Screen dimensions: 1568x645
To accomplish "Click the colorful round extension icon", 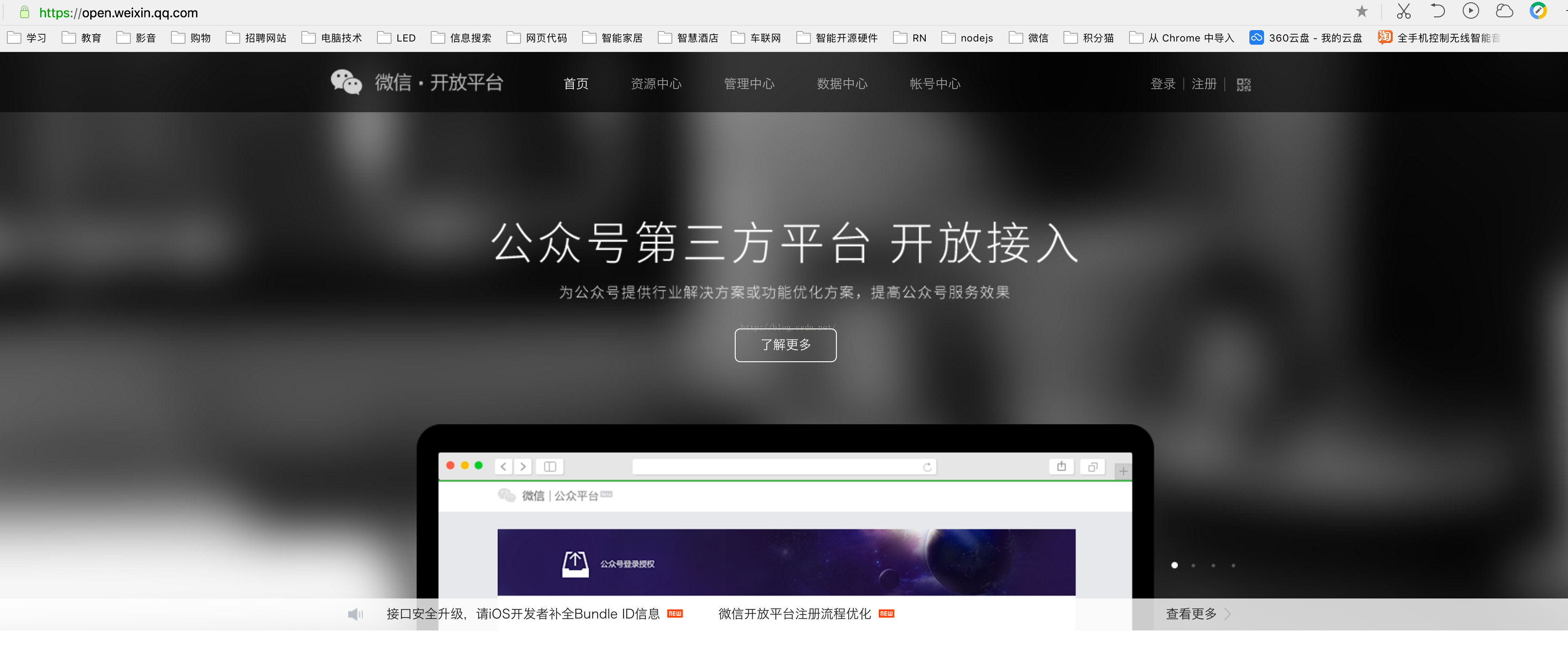I will [x=1538, y=11].
